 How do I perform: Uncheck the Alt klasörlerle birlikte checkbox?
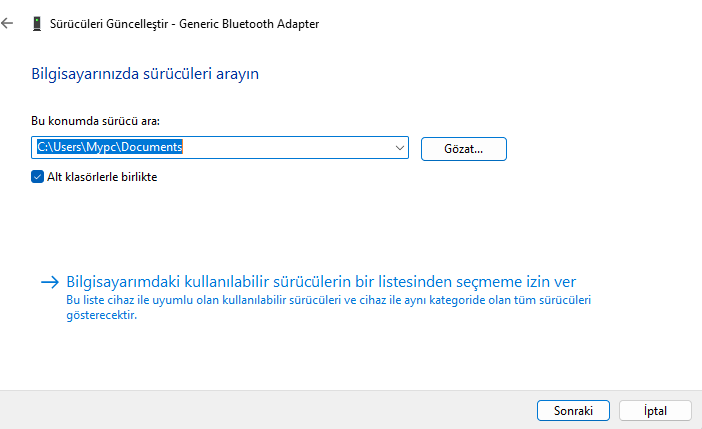coord(38,177)
